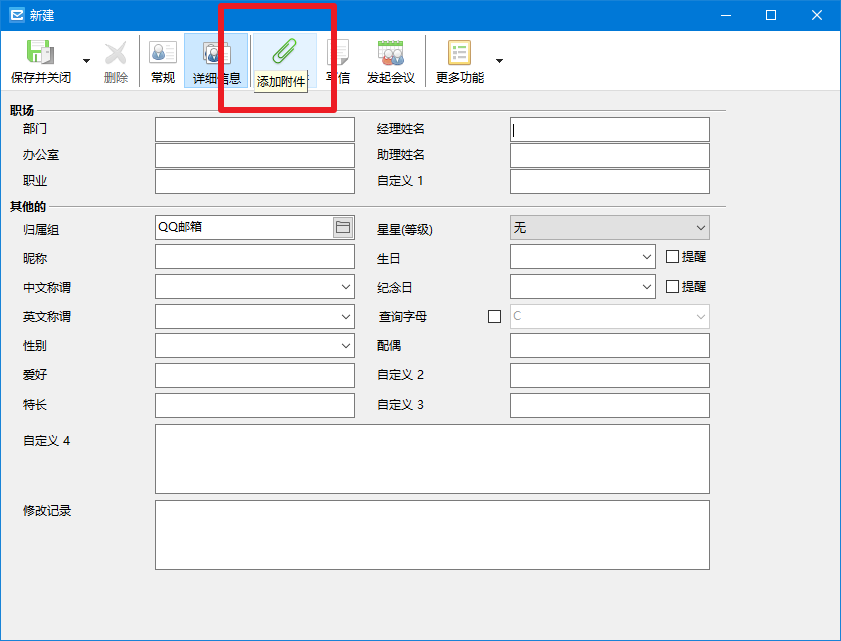Click the folder browse icon in 归属组 field

point(343,227)
